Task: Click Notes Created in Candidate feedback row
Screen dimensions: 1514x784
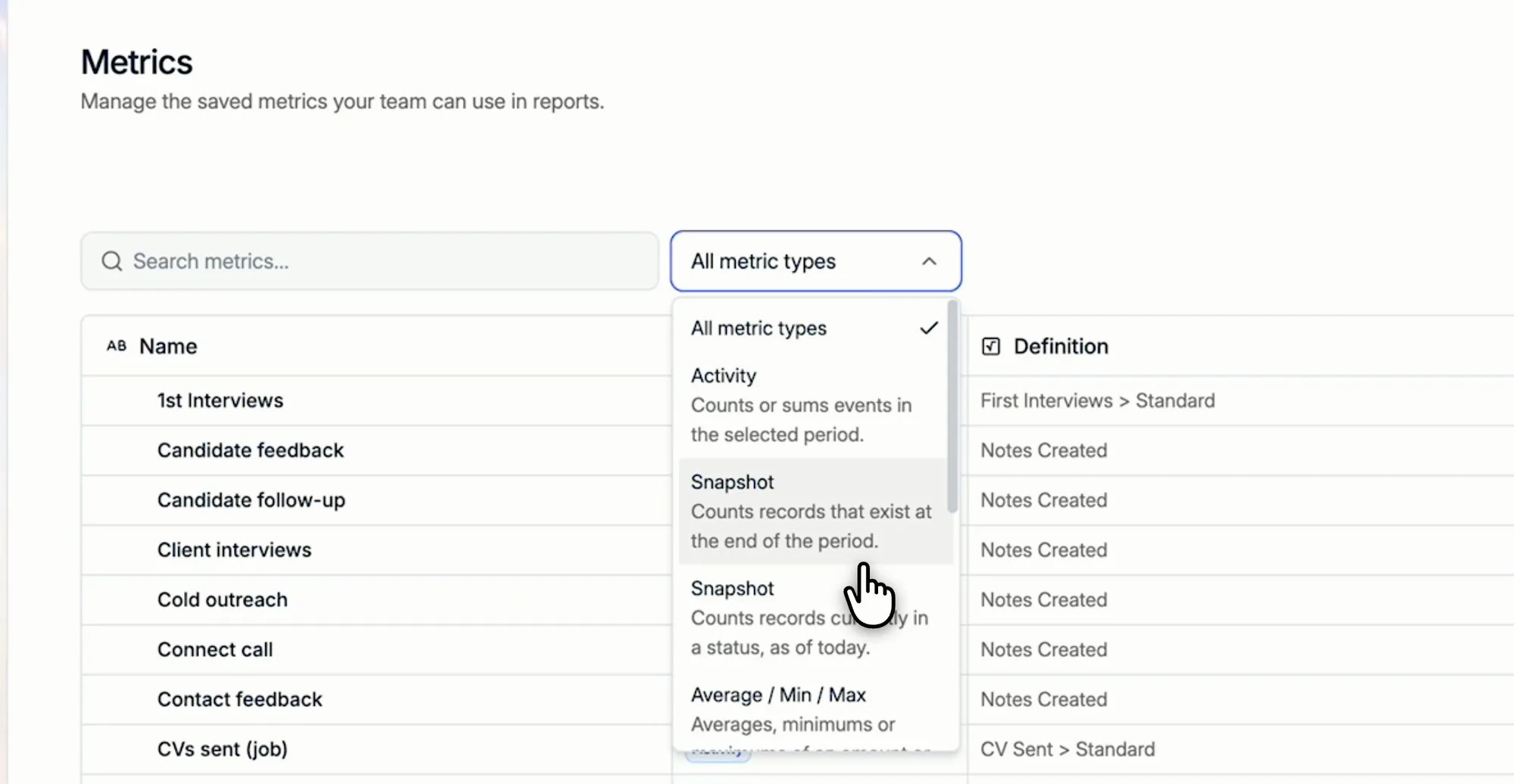Action: coord(1044,450)
